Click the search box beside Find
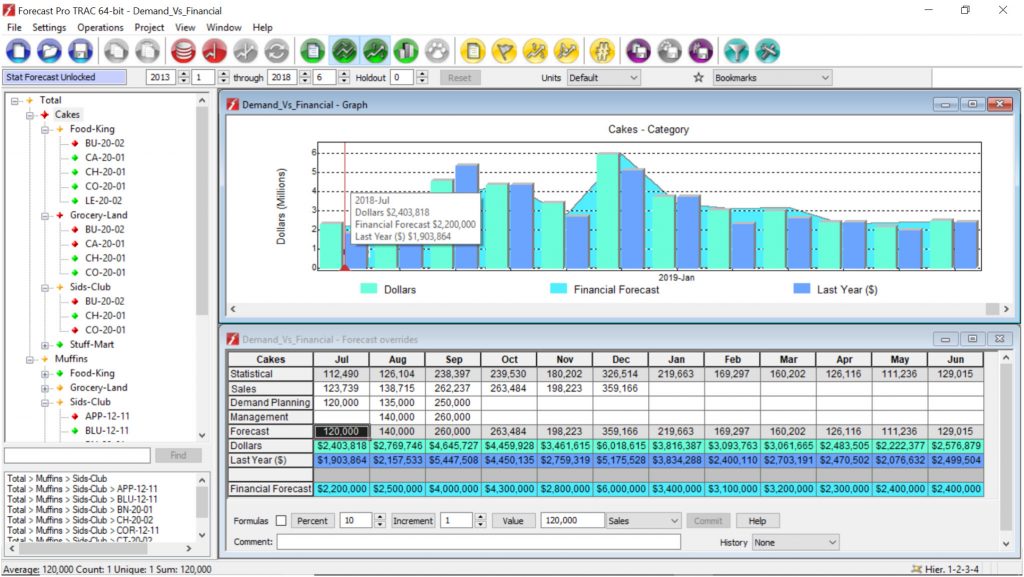1024x577 pixels. point(78,456)
